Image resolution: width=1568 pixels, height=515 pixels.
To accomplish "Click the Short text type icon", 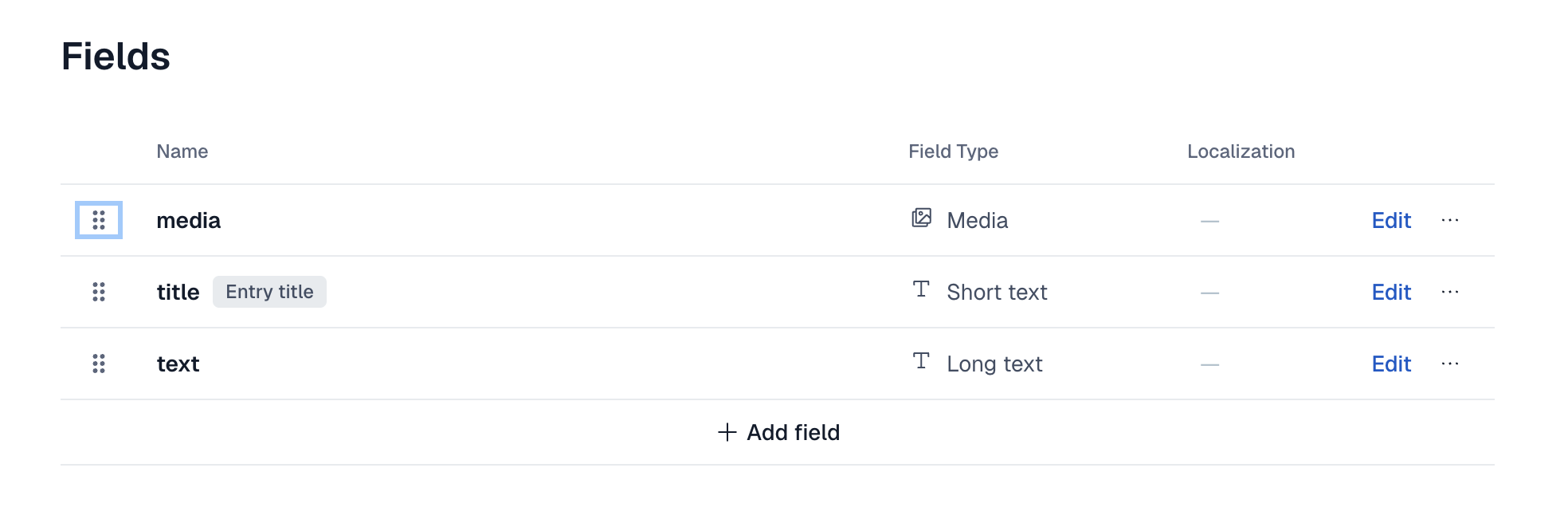I will click(922, 289).
